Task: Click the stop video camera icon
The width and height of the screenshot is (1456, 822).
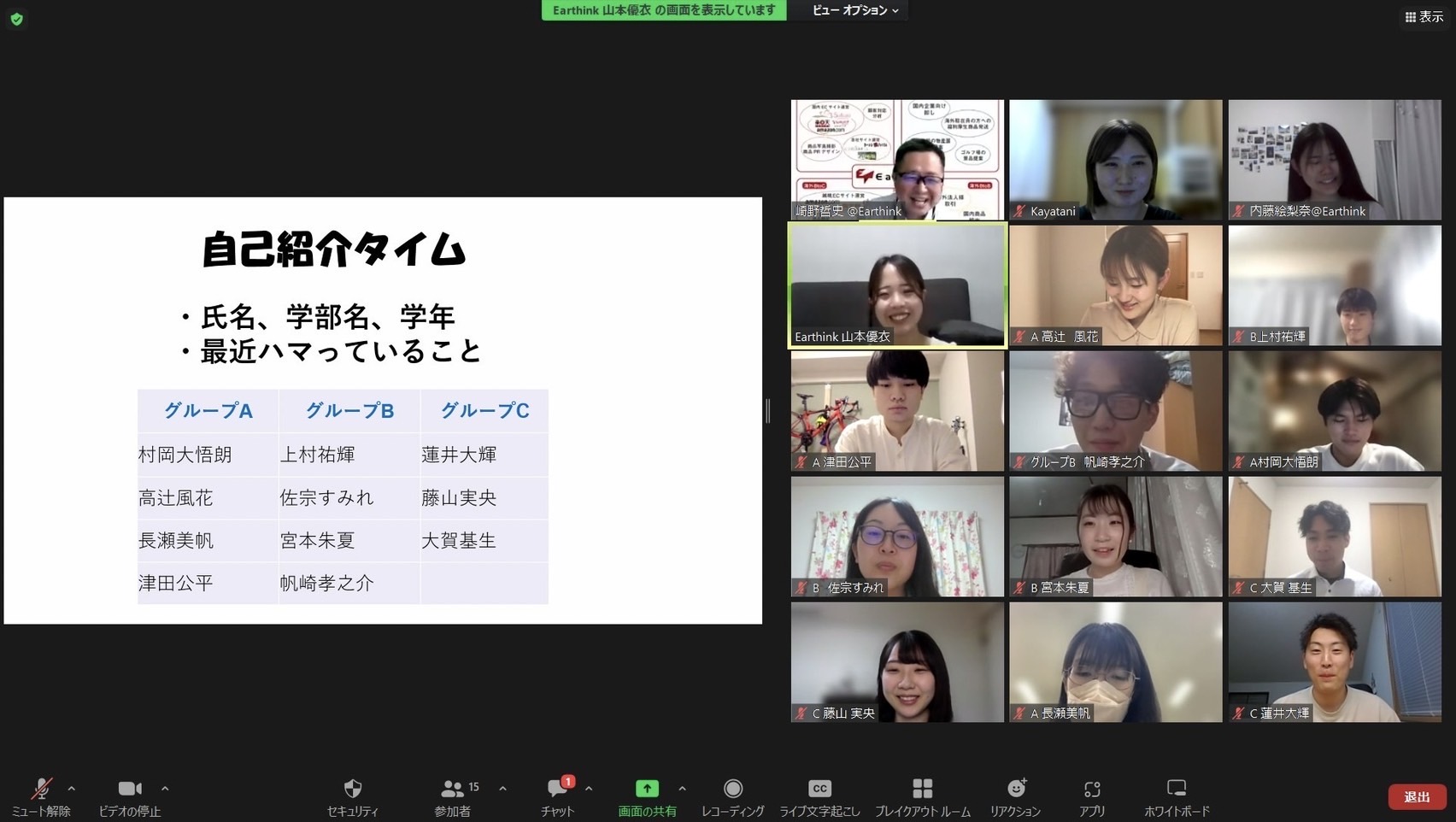Action: 130,788
